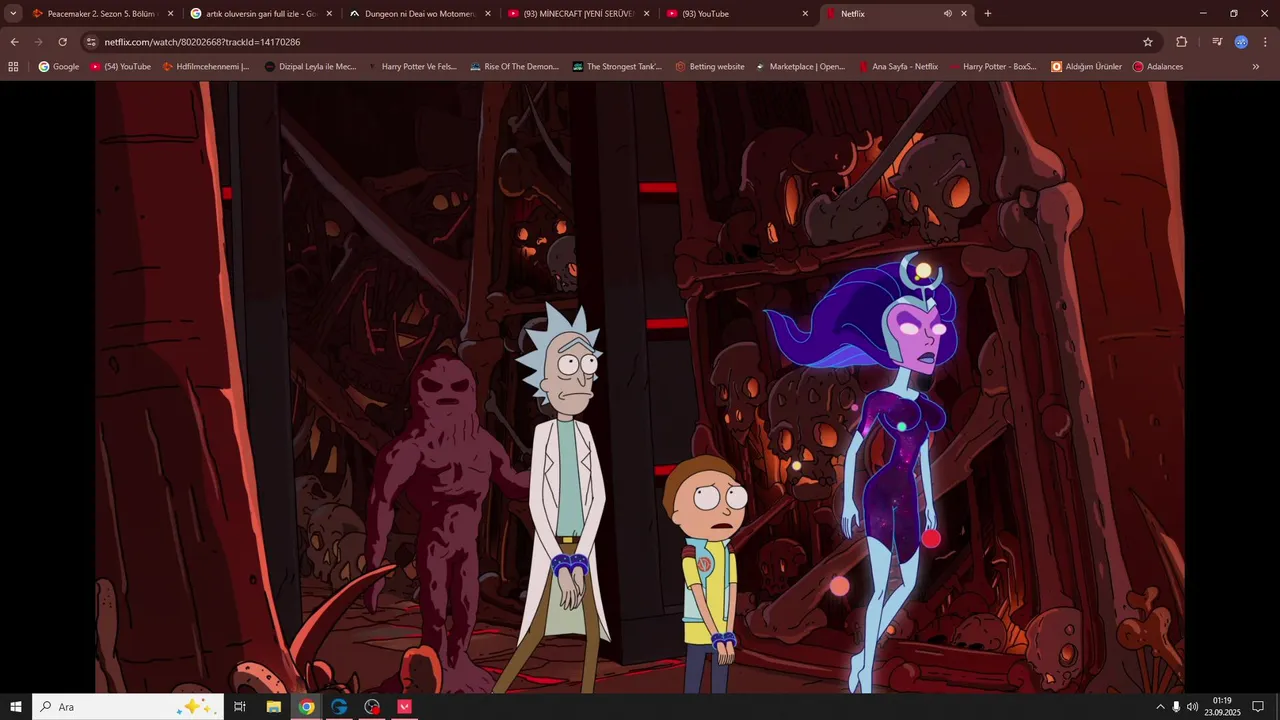Reload the Netflix page
This screenshot has width=1280, height=720.
point(62,42)
